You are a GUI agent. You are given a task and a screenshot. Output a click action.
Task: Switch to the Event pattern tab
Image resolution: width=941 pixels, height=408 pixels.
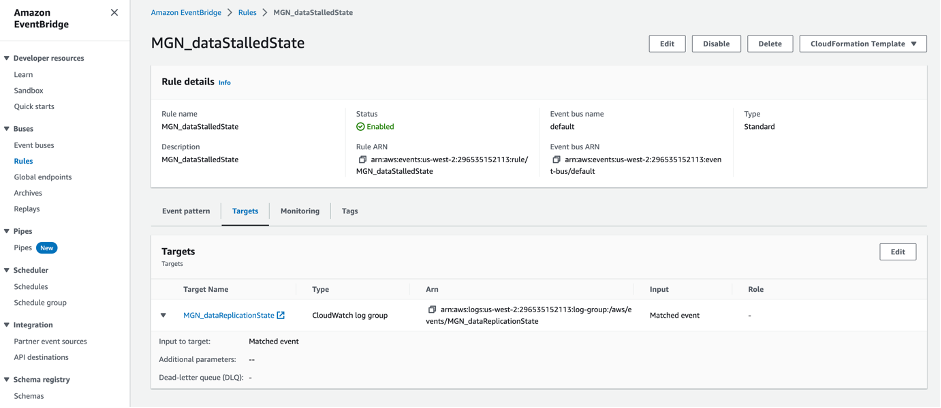coord(186,211)
